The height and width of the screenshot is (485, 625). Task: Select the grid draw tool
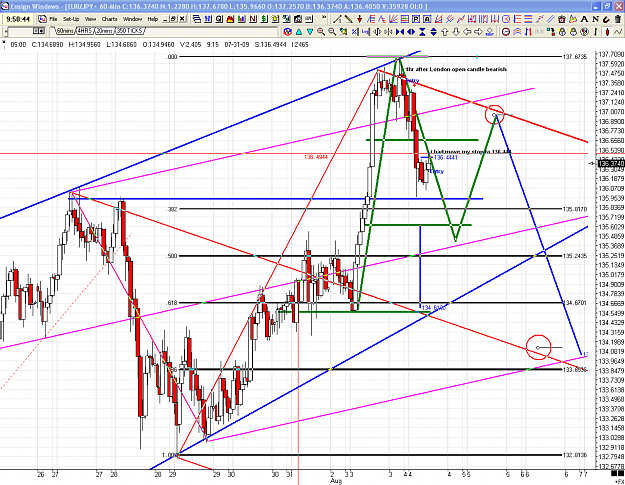[405, 19]
